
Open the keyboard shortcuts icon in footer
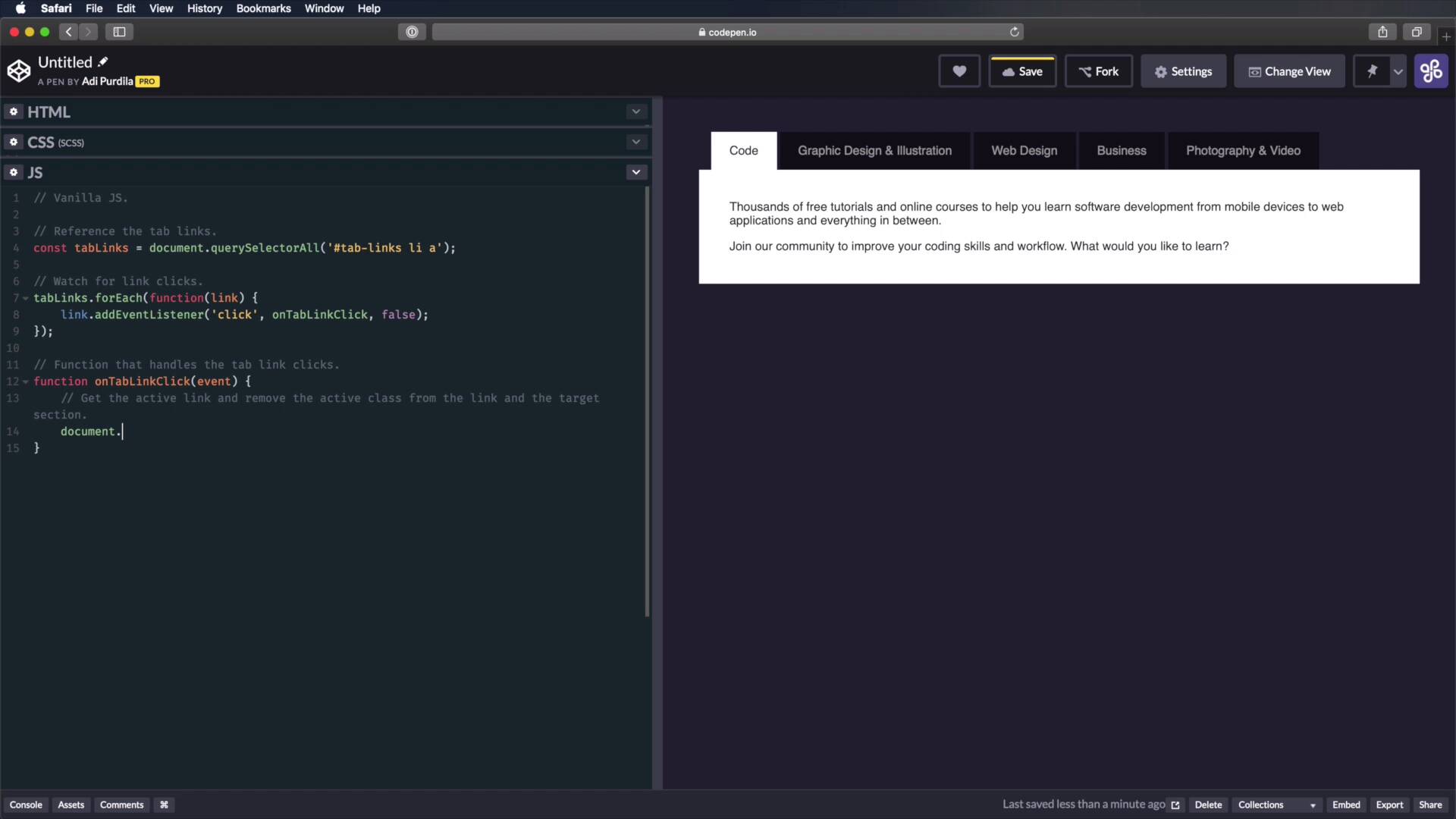[x=164, y=805]
